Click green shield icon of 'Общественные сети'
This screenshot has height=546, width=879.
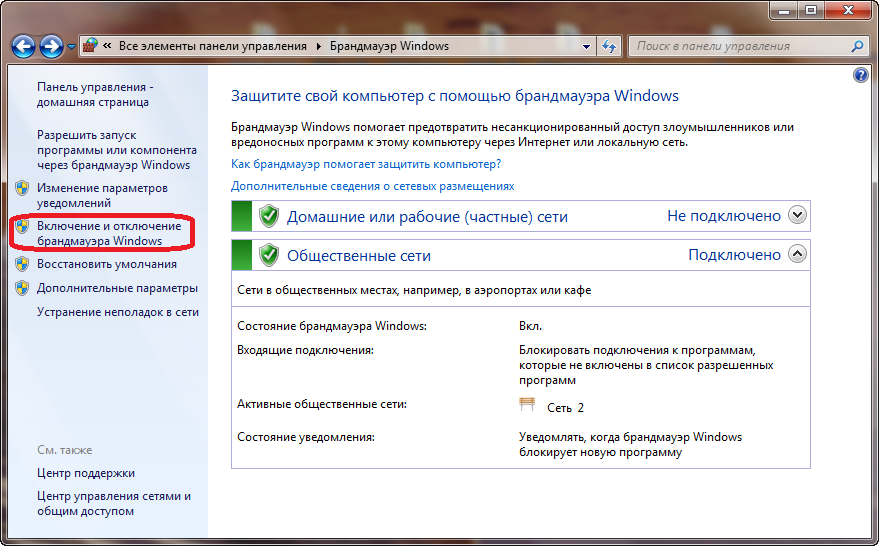[x=269, y=255]
